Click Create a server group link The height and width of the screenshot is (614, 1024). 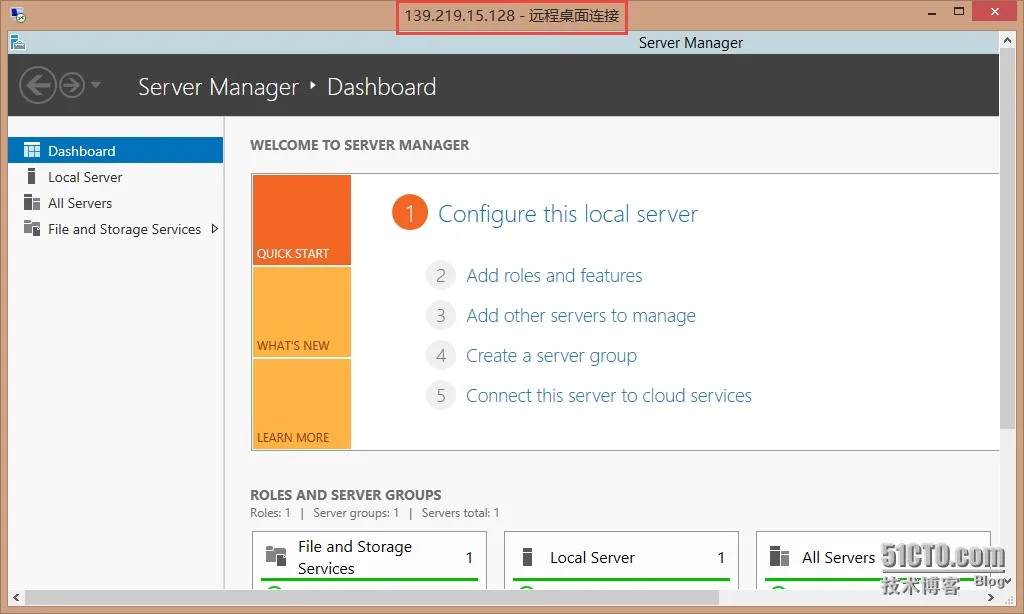(551, 356)
